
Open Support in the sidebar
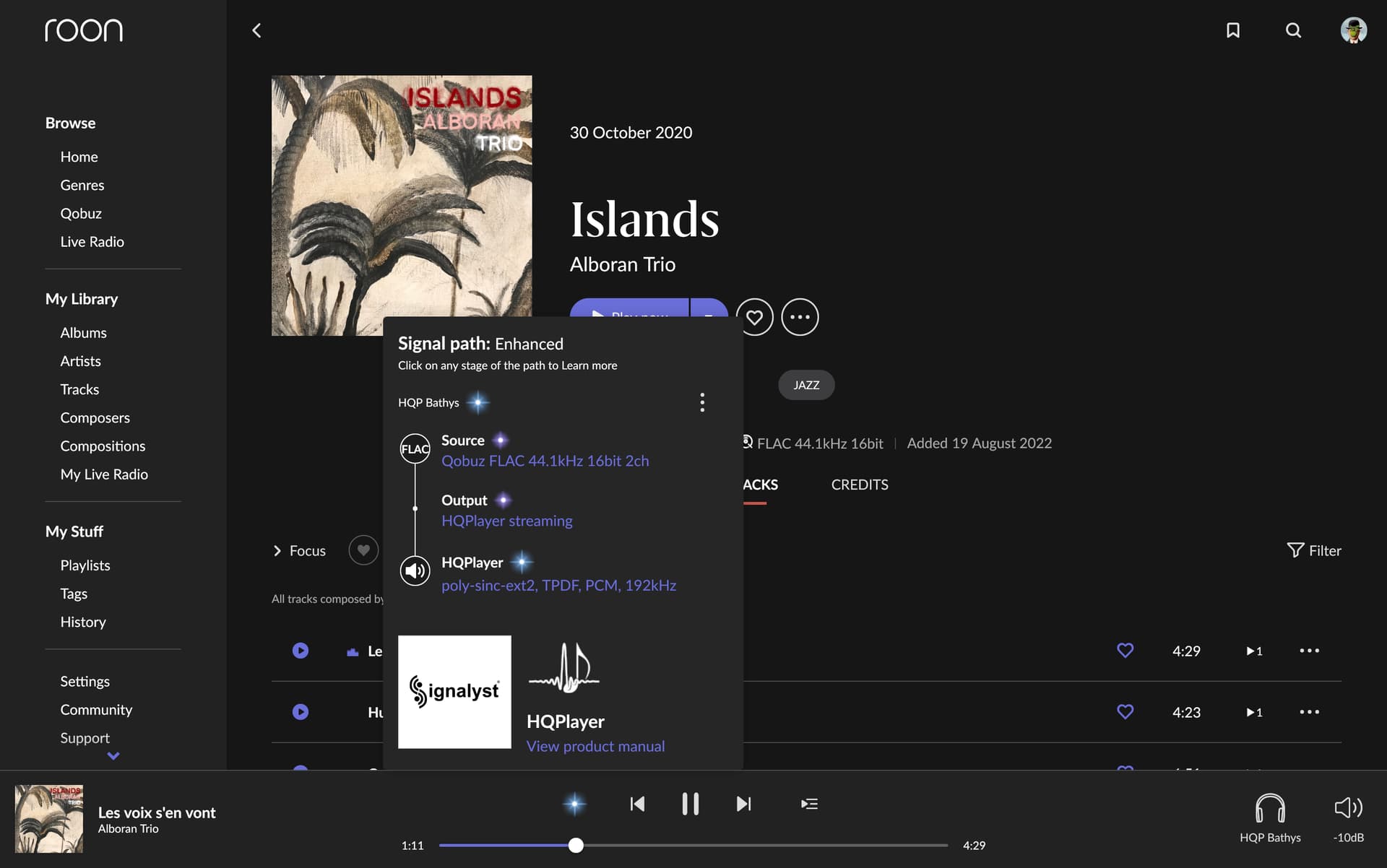(x=85, y=738)
